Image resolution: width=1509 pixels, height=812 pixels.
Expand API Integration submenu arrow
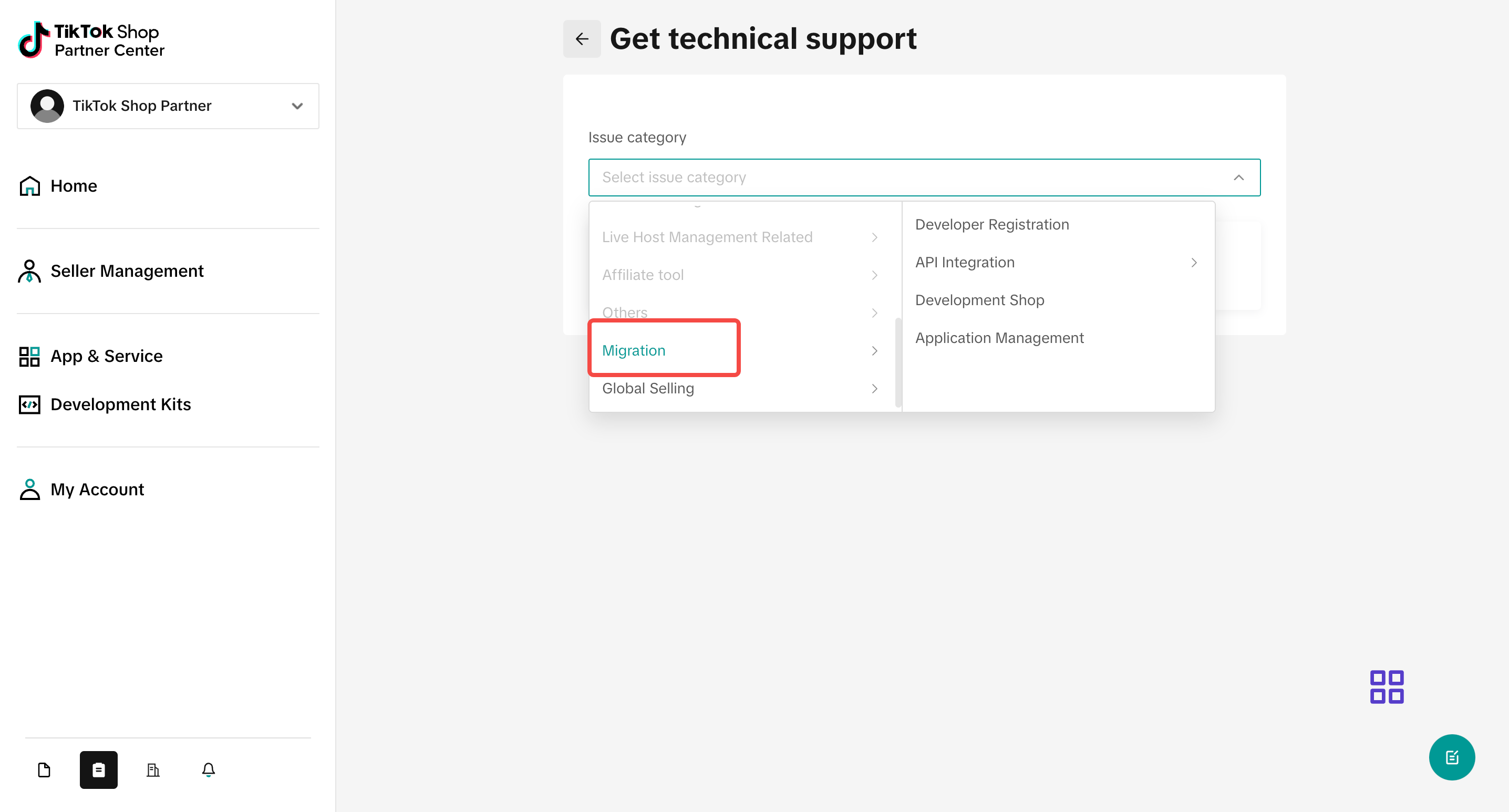click(1193, 262)
